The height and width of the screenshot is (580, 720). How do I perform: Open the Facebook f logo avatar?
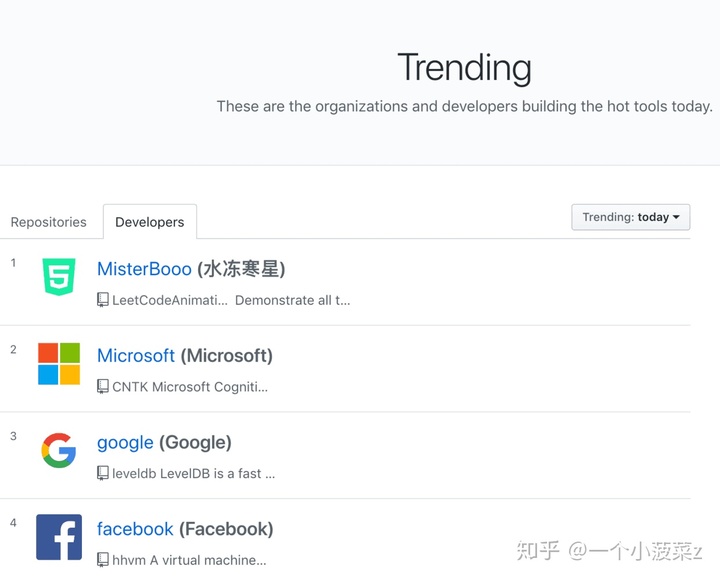coord(59,537)
